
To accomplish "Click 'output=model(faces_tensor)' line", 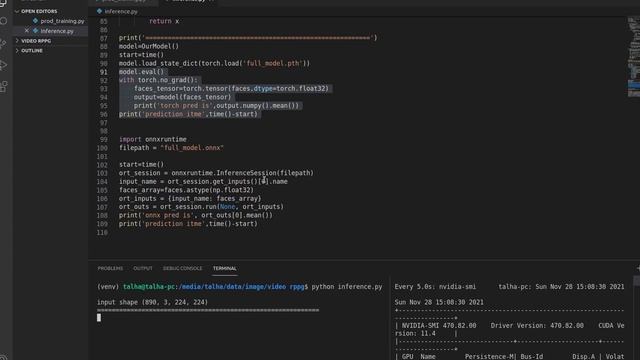I will (x=182, y=97).
